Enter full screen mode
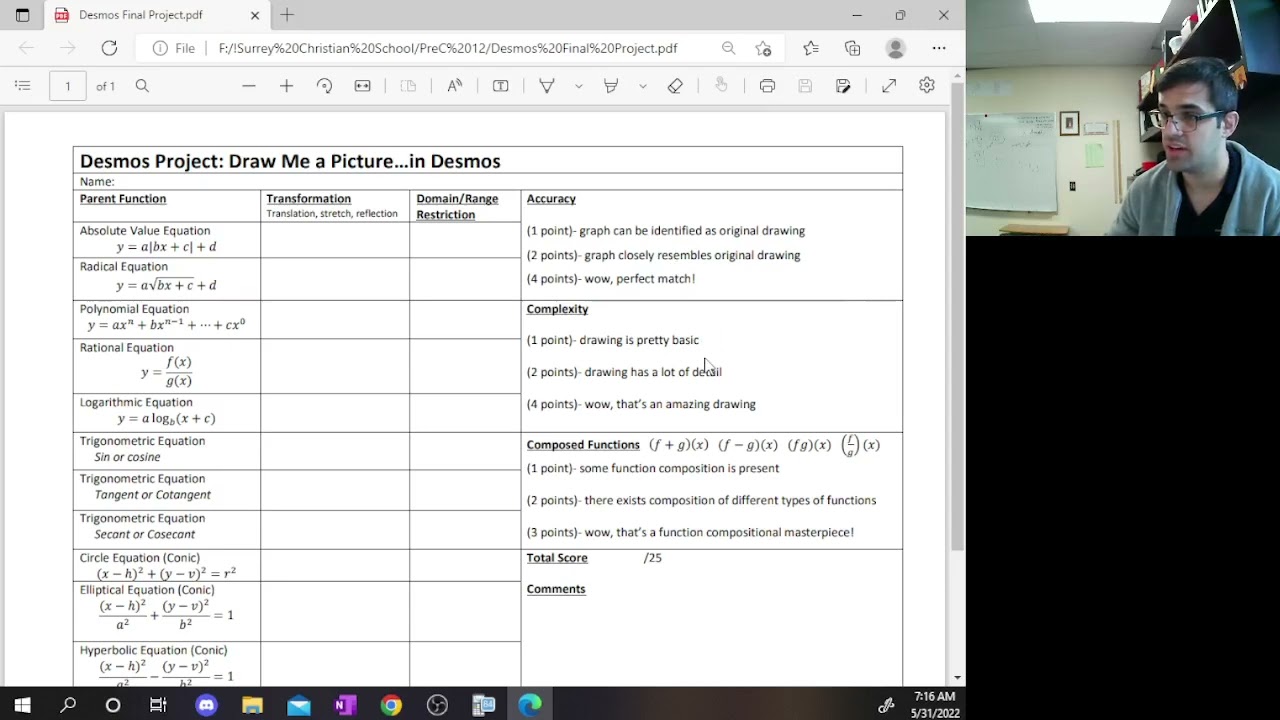The width and height of the screenshot is (1280, 720). (889, 86)
